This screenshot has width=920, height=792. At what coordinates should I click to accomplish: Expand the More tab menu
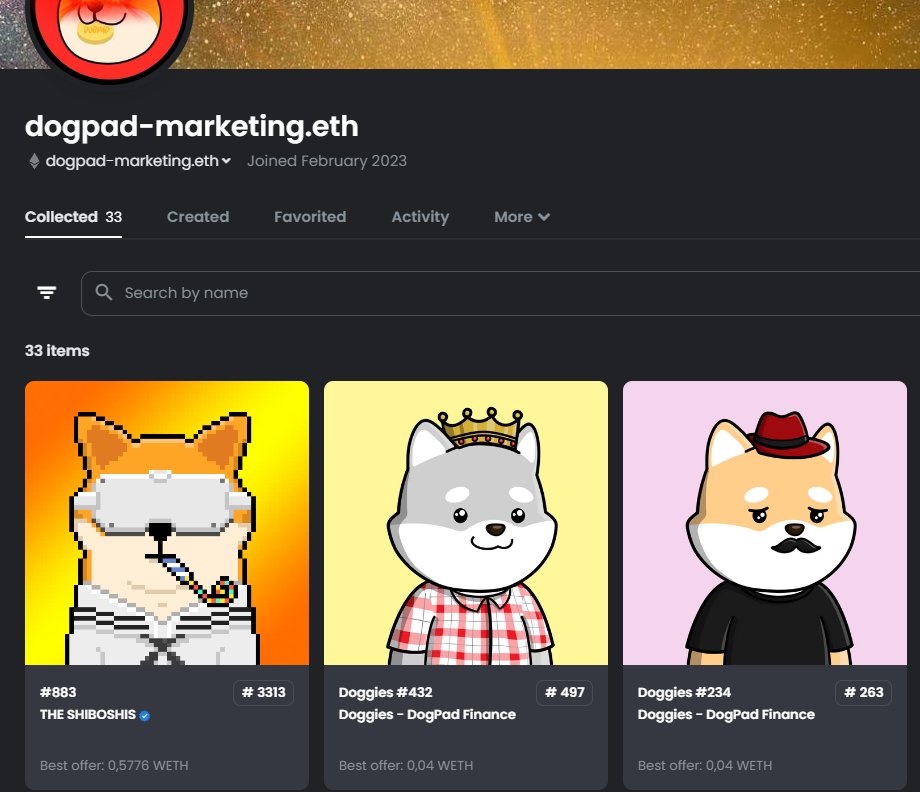[x=522, y=216]
